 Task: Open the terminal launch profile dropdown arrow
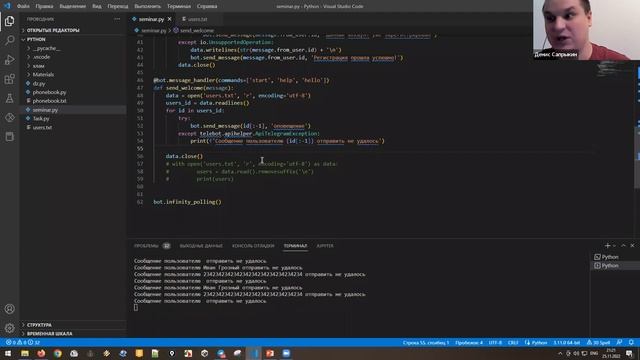[614, 246]
